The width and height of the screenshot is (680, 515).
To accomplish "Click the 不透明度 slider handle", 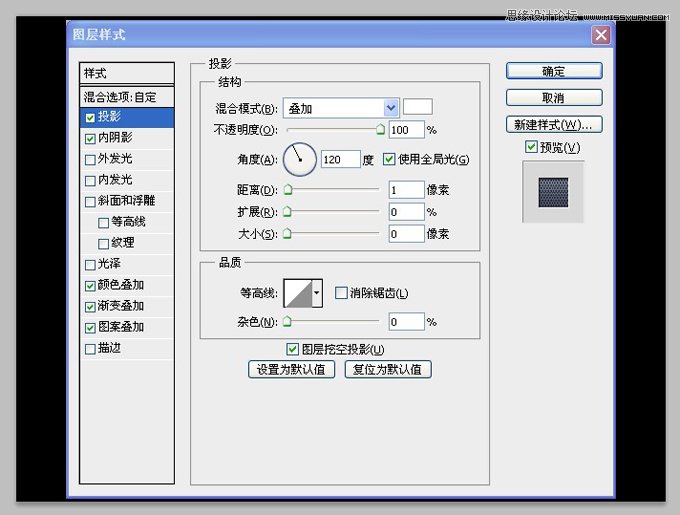I will (x=380, y=129).
